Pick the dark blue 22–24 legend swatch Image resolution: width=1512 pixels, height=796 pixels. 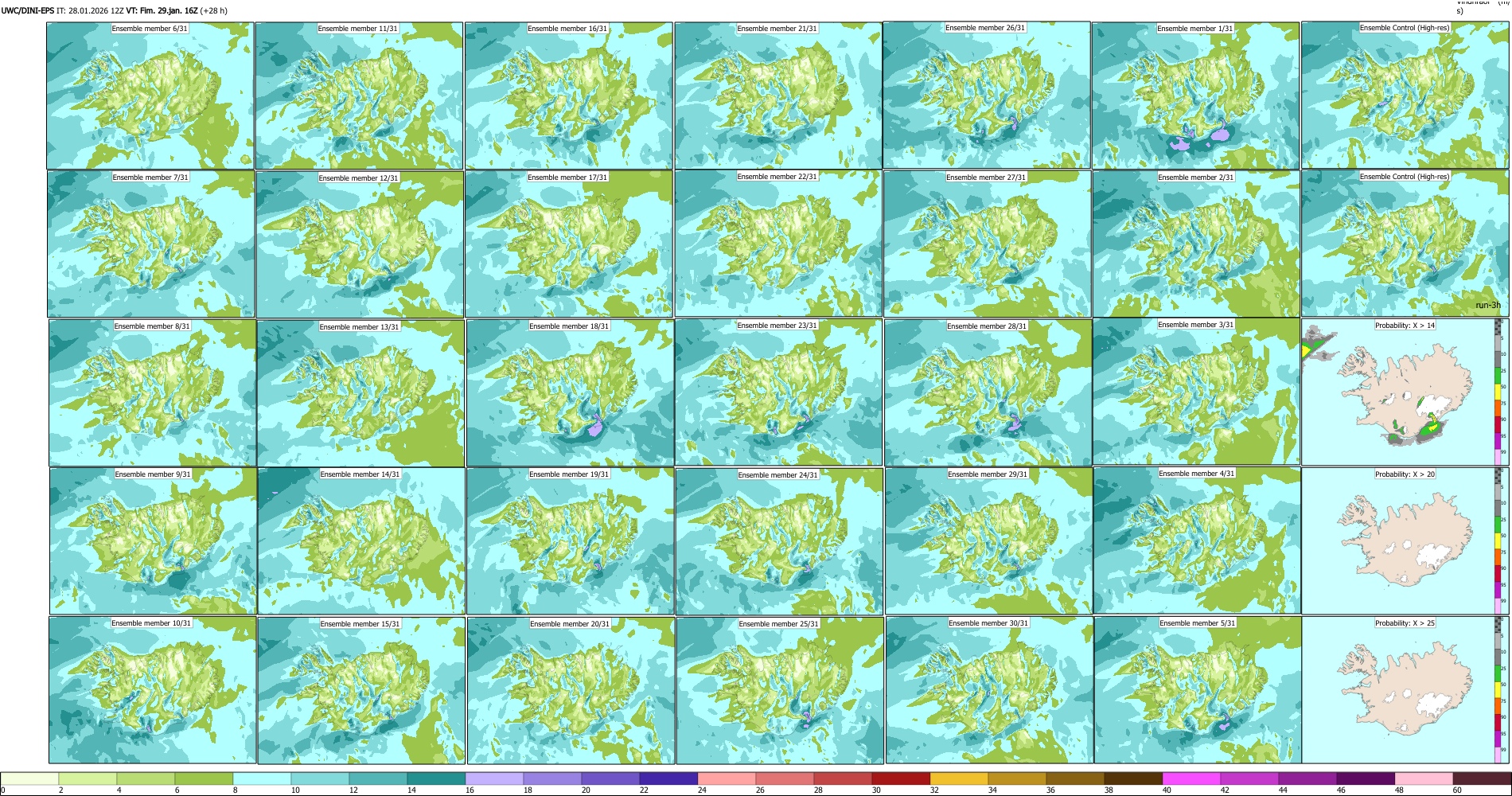point(668,778)
